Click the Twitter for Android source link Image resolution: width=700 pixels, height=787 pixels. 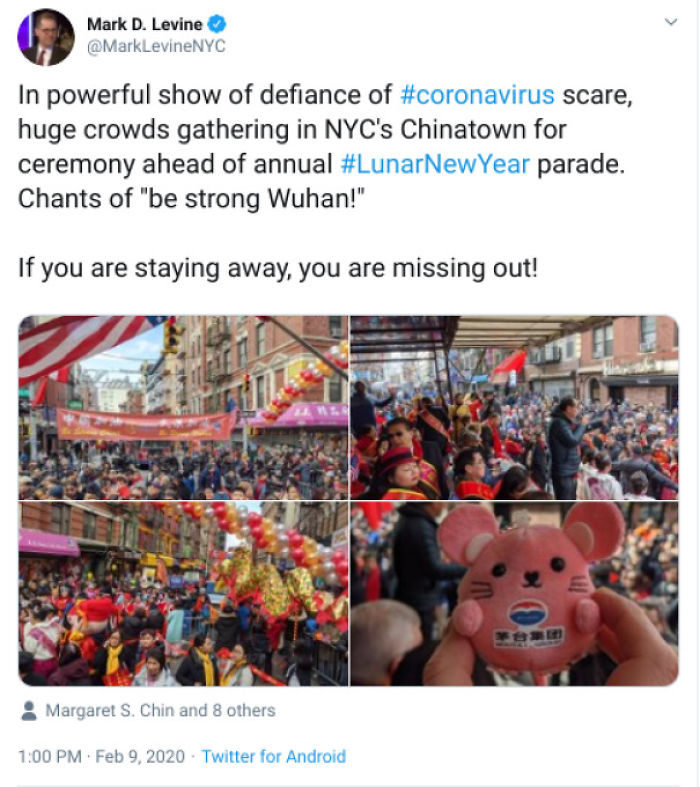click(x=273, y=756)
